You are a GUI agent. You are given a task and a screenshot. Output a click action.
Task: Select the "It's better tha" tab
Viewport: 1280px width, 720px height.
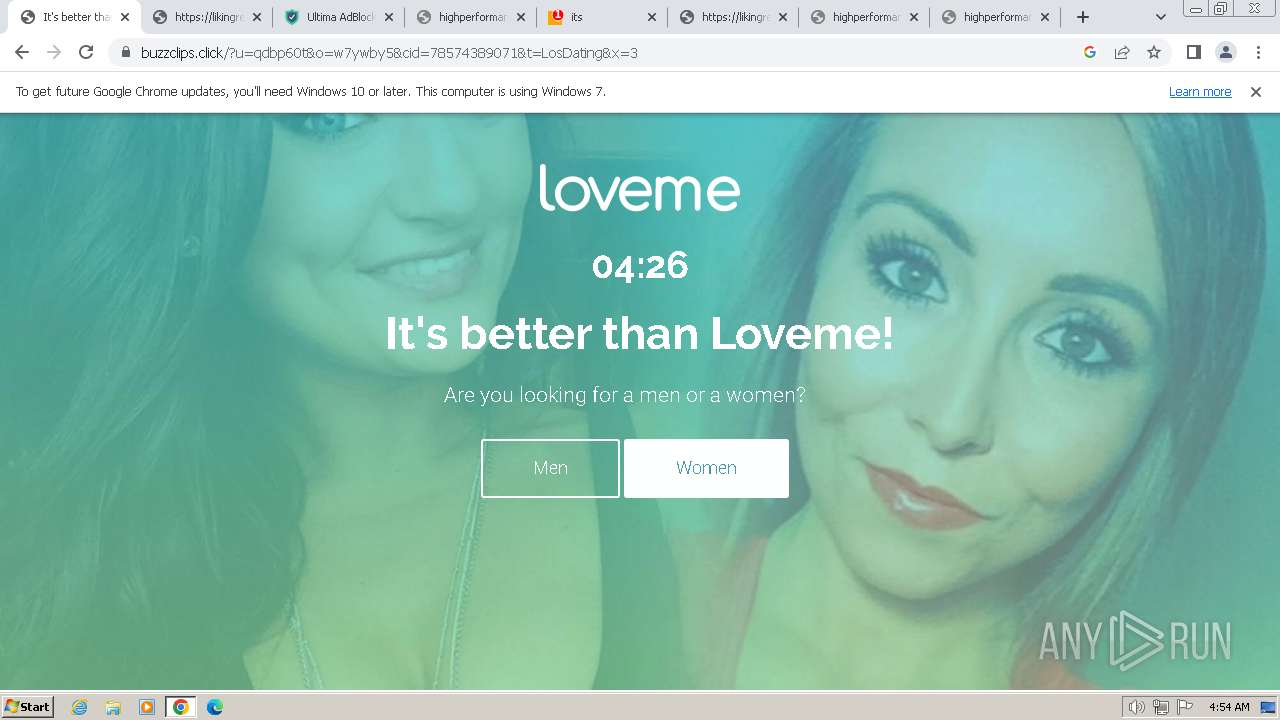pyautogui.click(x=75, y=17)
